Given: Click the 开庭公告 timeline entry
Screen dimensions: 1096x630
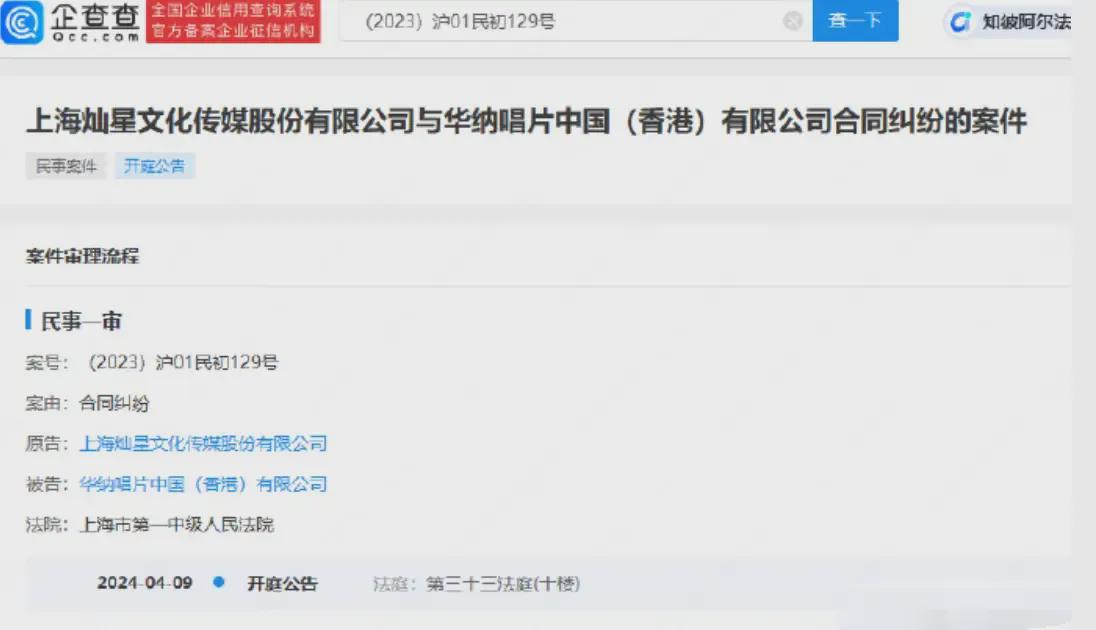Looking at the screenshot, I should (x=282, y=583).
